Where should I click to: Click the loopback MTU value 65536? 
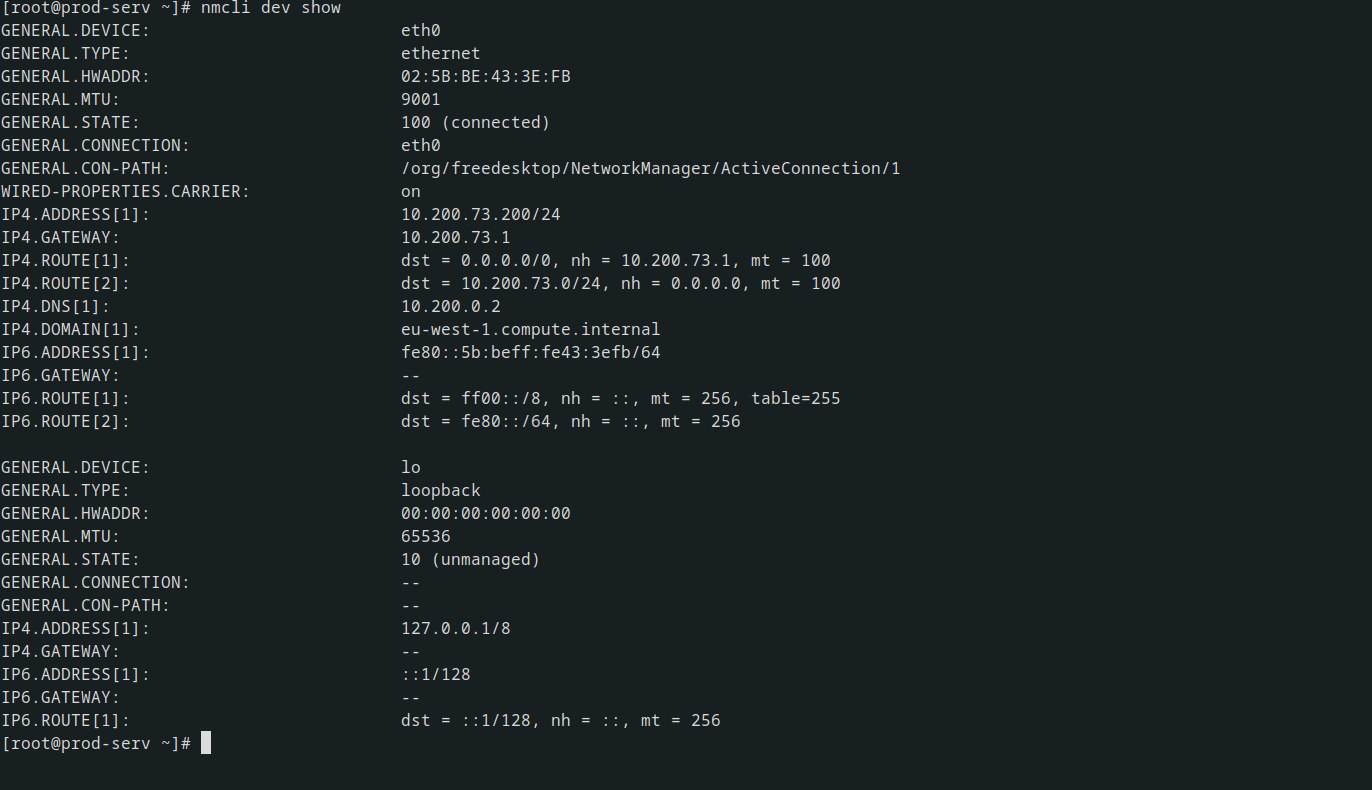426,537
